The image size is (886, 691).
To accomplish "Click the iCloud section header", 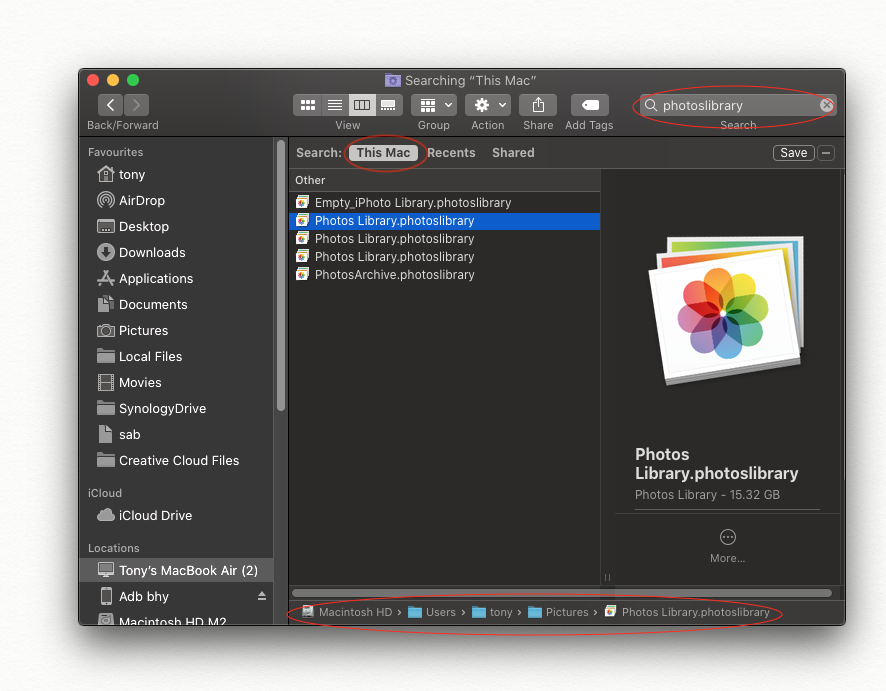I will [105, 493].
